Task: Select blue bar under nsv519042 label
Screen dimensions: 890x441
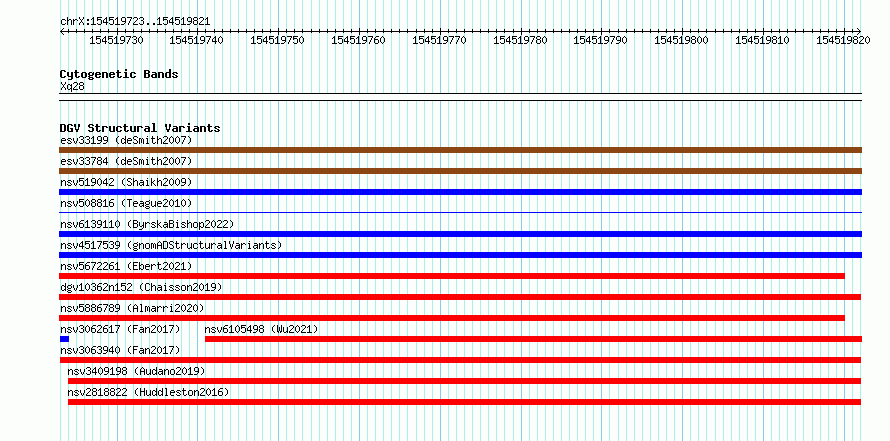Action: point(460,192)
